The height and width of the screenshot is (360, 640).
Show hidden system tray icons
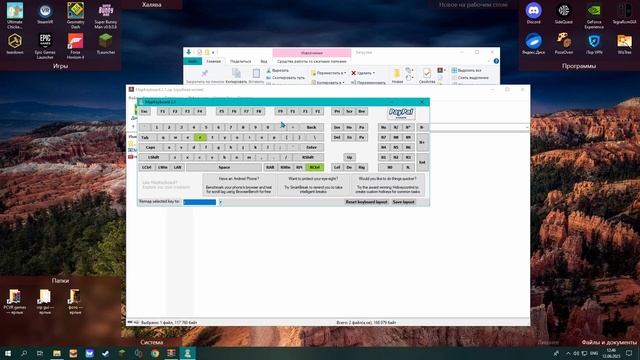coord(568,353)
